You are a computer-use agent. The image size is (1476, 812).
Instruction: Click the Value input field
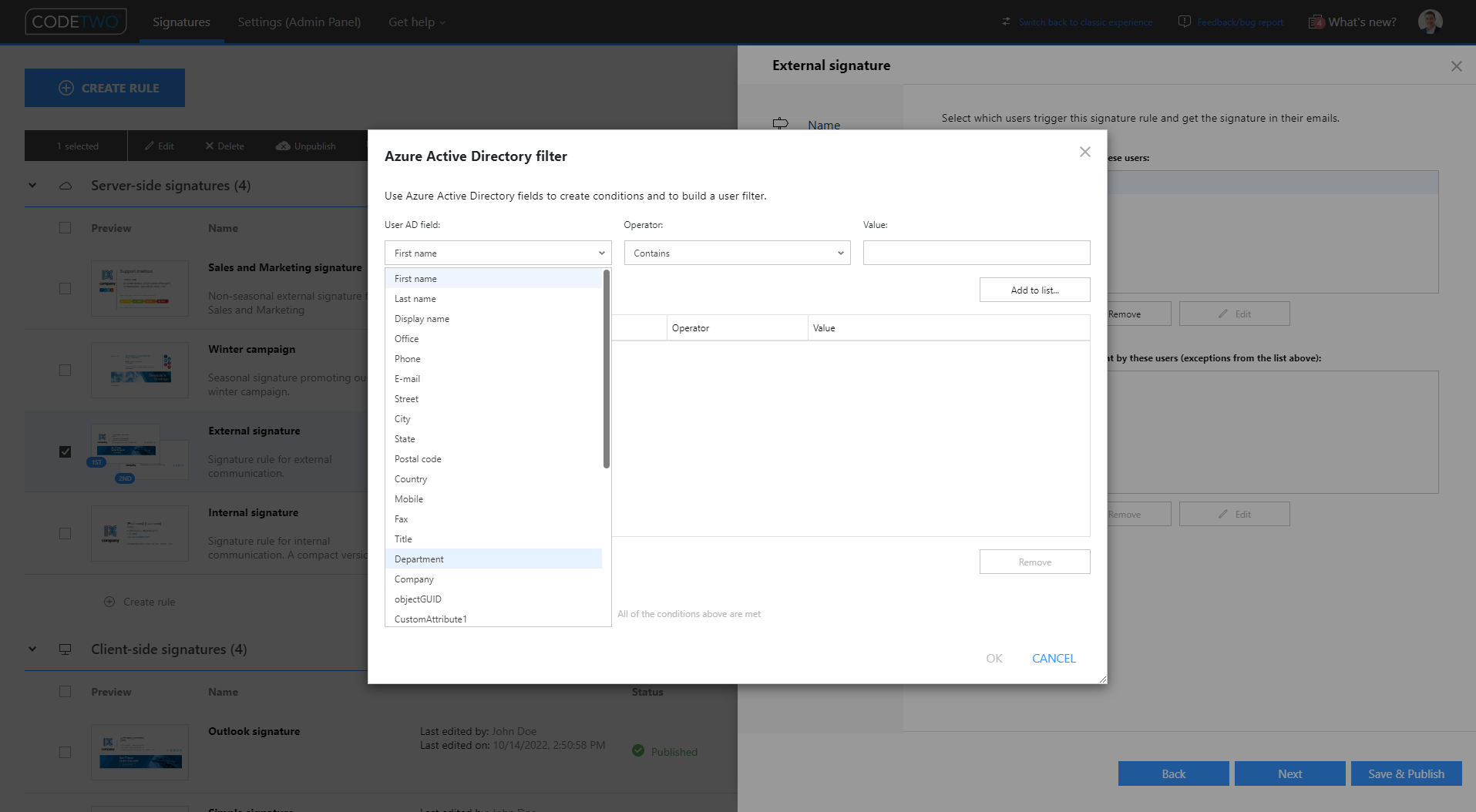point(977,253)
